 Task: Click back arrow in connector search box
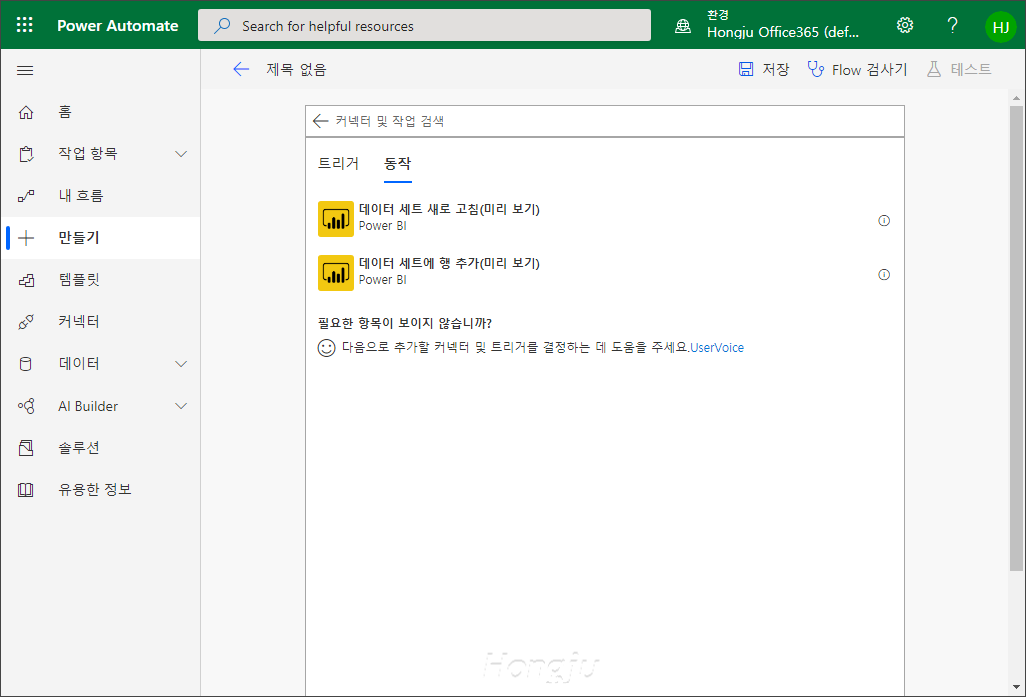(x=320, y=121)
